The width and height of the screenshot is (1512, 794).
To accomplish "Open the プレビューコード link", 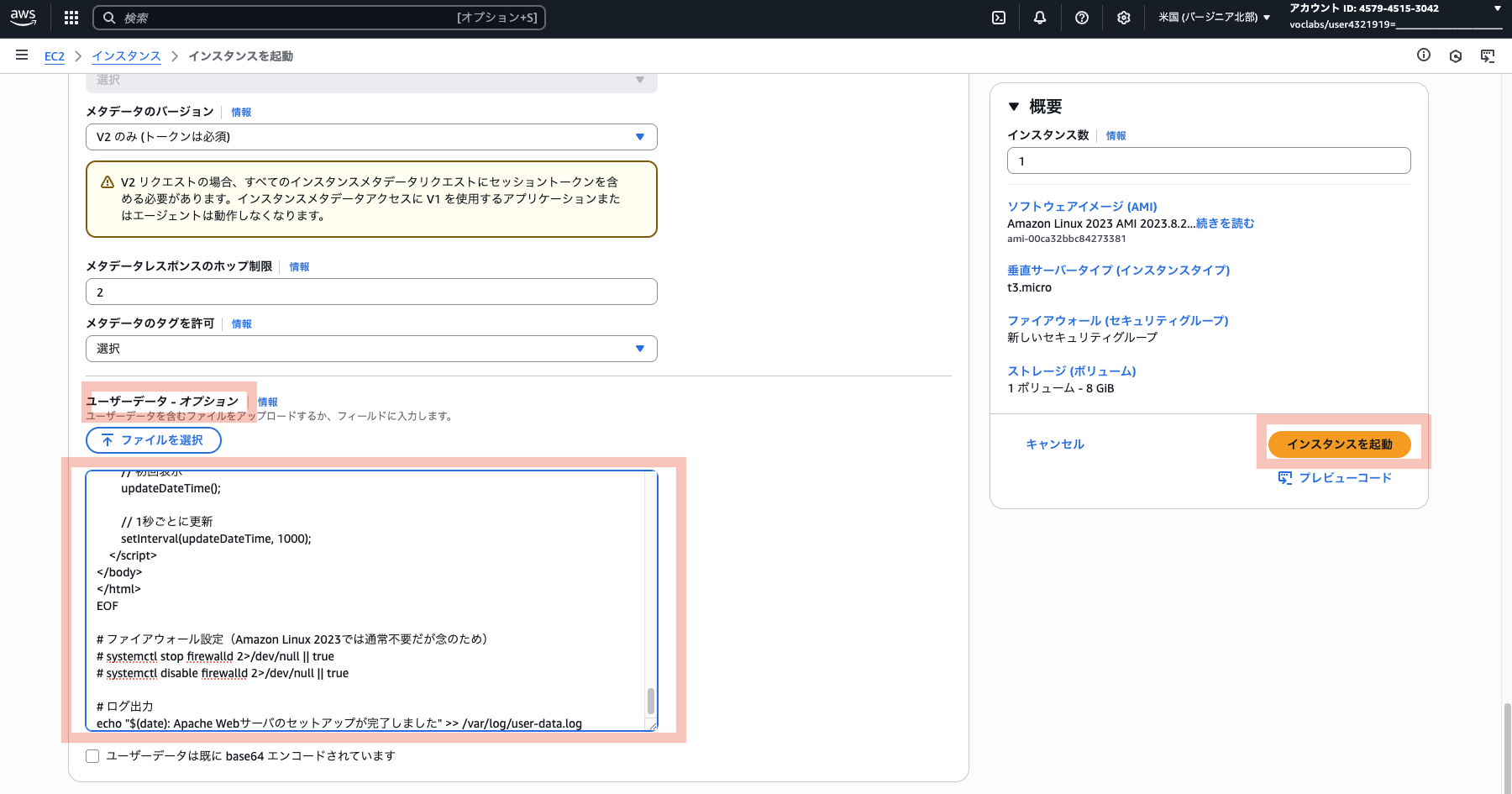I will (1346, 478).
